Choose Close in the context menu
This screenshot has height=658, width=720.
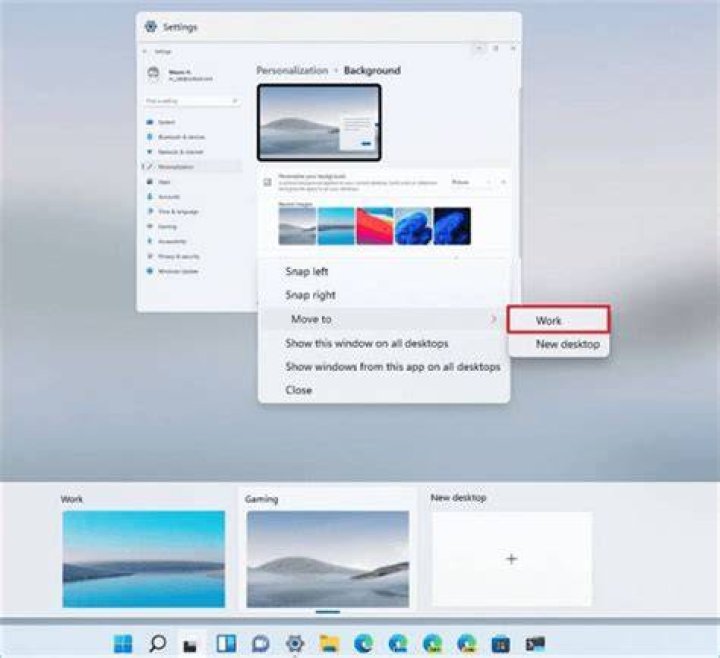pos(298,390)
